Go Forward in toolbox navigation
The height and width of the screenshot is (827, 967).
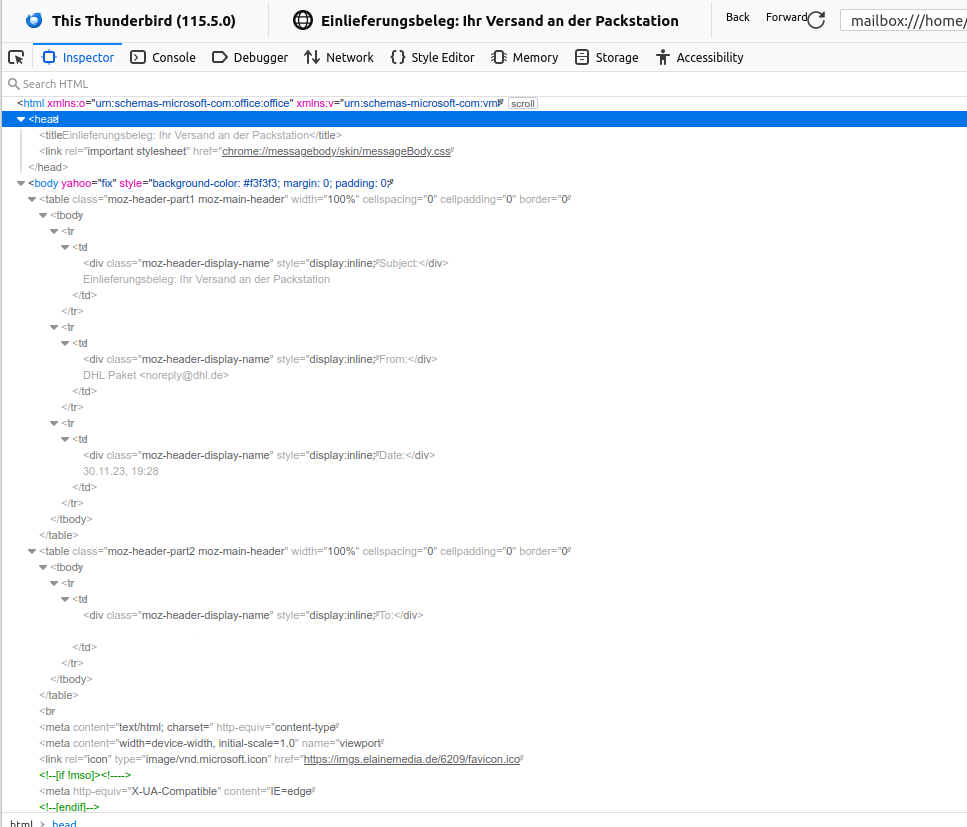click(786, 17)
